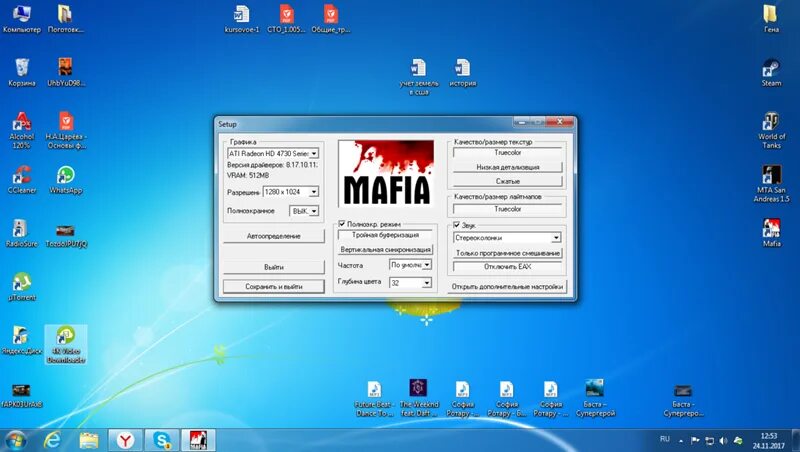Select the Mafia desktop shortcut
The width and height of the screenshot is (800, 452).
(x=771, y=233)
